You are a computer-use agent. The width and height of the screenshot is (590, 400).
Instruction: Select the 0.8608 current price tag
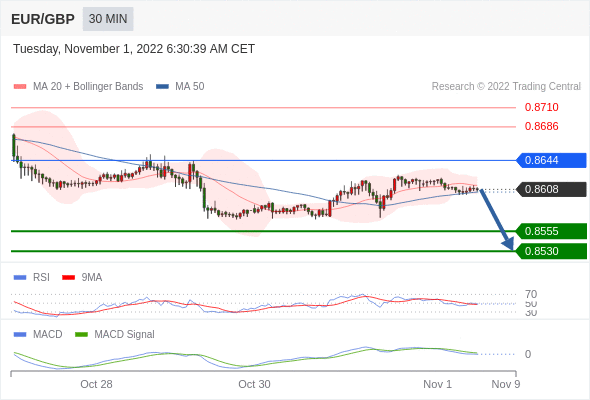(551, 189)
